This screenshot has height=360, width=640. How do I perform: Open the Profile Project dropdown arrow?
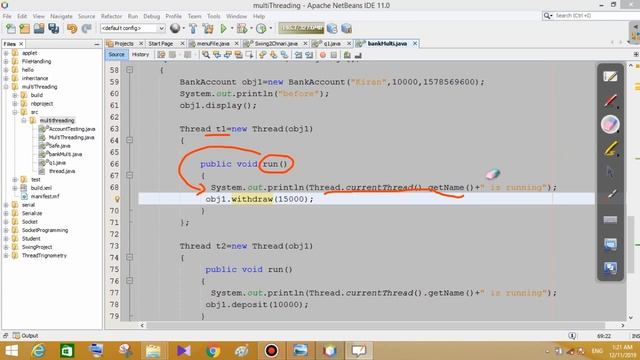pos(270,29)
